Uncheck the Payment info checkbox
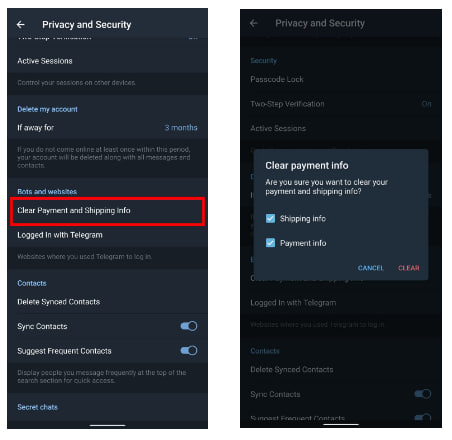The image size is (452, 440). (270, 243)
